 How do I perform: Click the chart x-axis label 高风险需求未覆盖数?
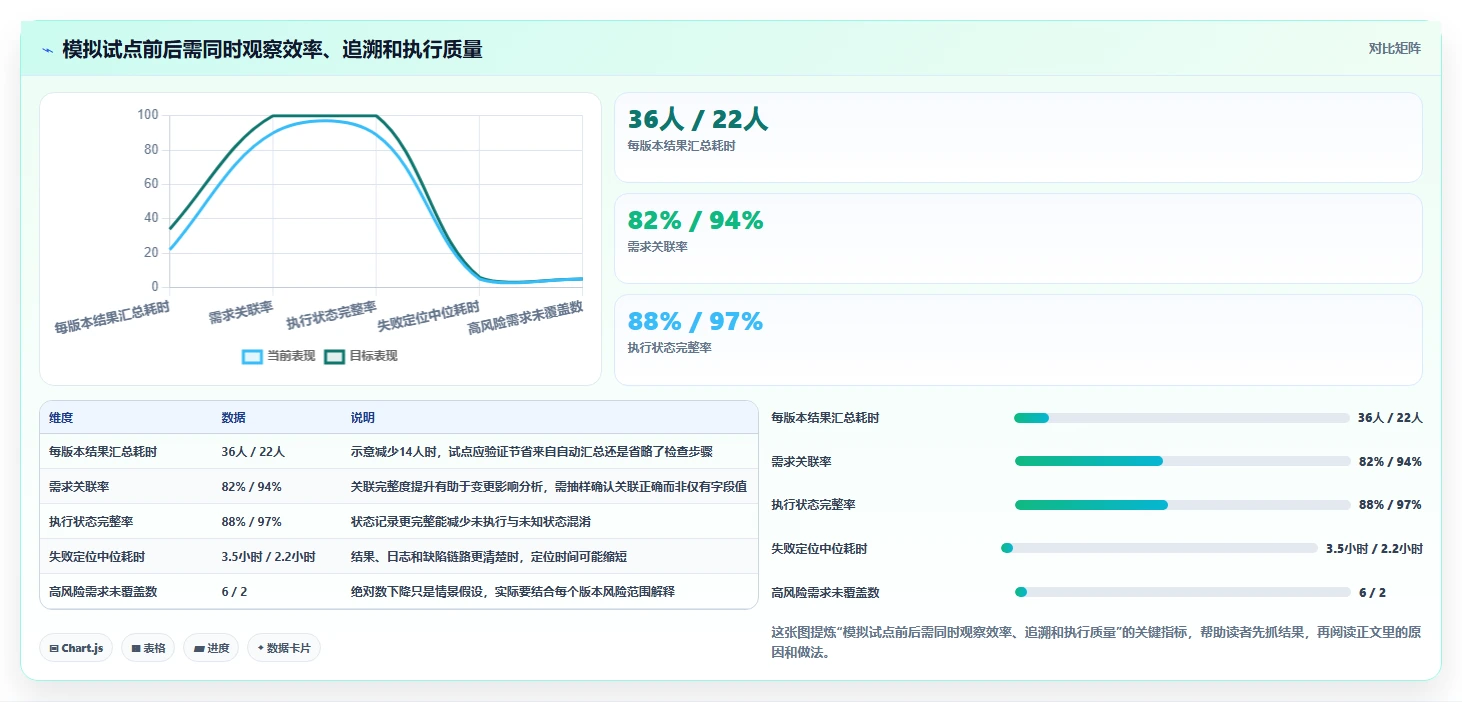pos(525,316)
